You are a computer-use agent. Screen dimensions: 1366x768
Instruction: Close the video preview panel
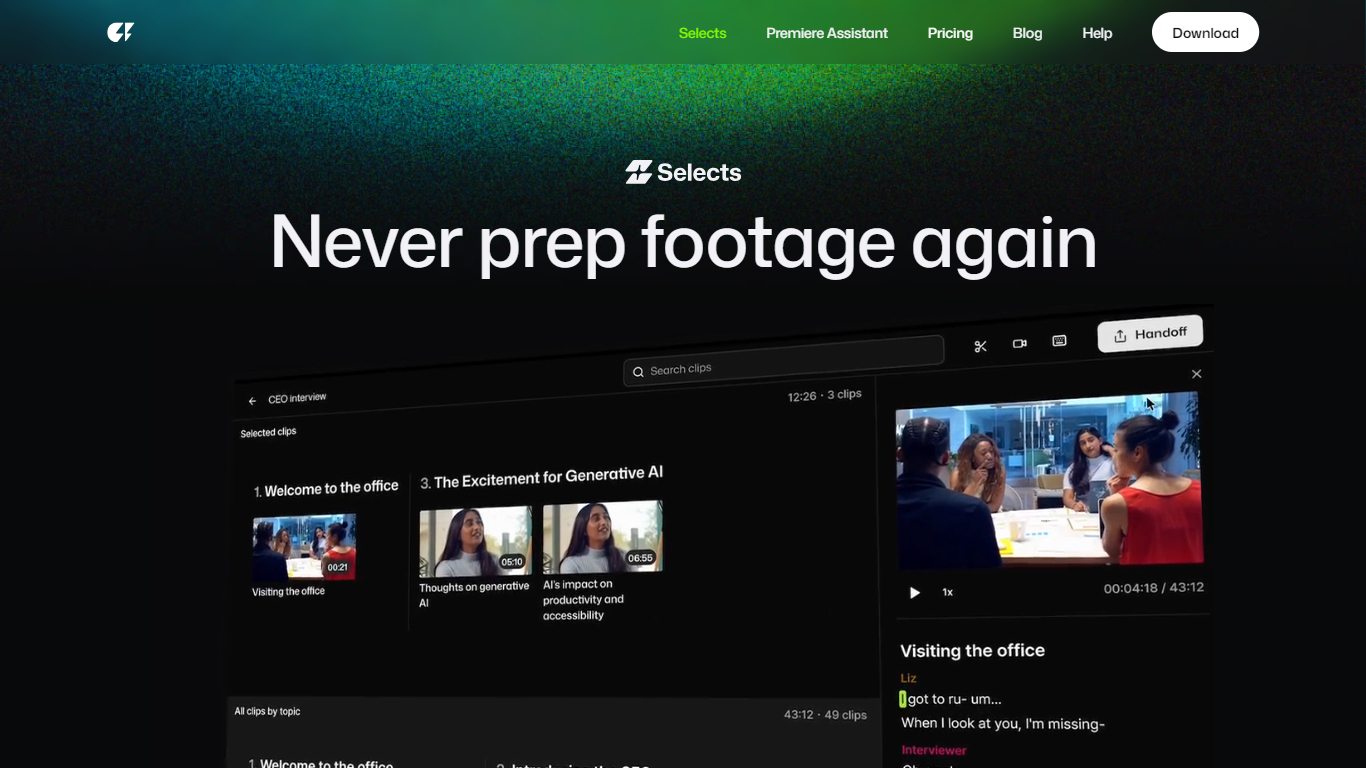pyautogui.click(x=1196, y=374)
